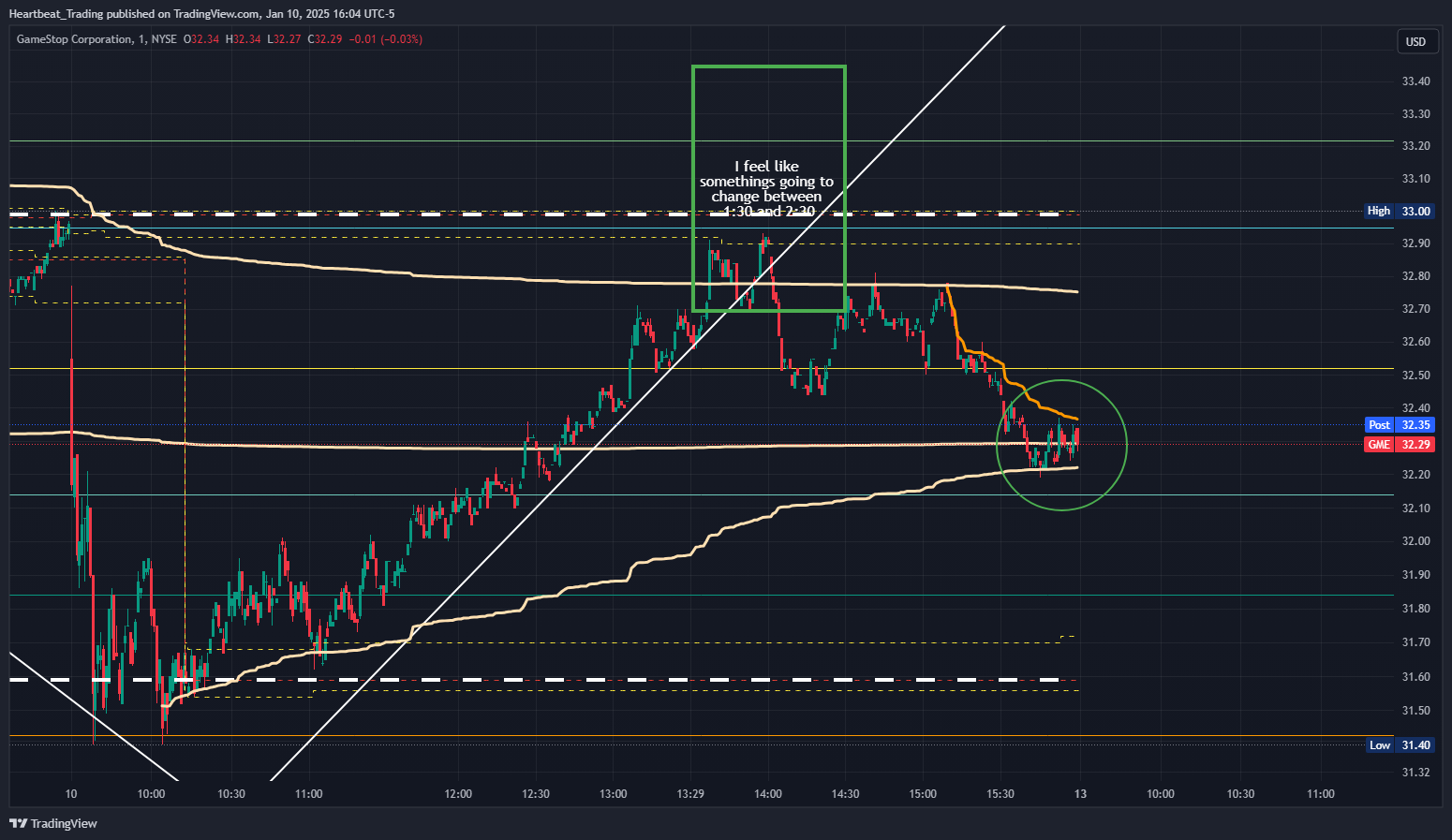Click the 31.80 price axis label
1452x840 pixels.
[1415, 609]
